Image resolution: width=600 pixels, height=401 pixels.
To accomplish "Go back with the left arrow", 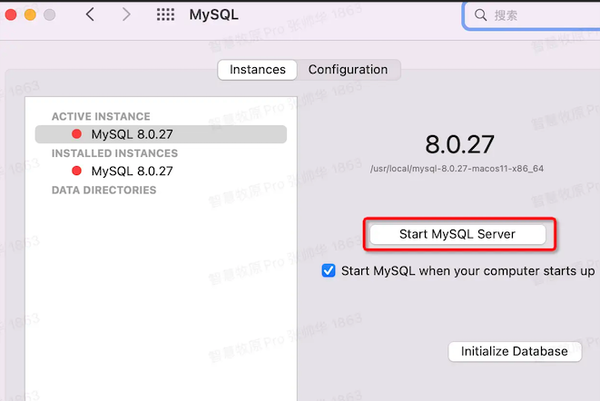I will click(x=90, y=15).
